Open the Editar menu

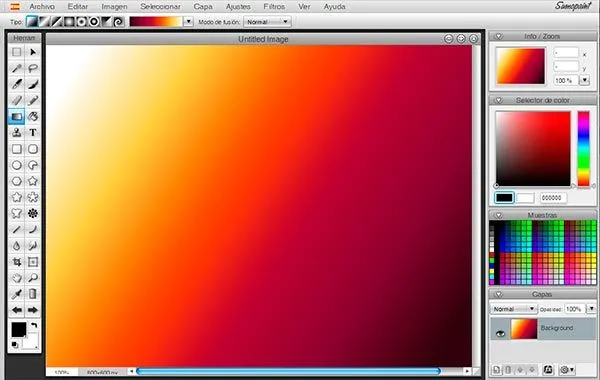pyautogui.click(x=78, y=7)
